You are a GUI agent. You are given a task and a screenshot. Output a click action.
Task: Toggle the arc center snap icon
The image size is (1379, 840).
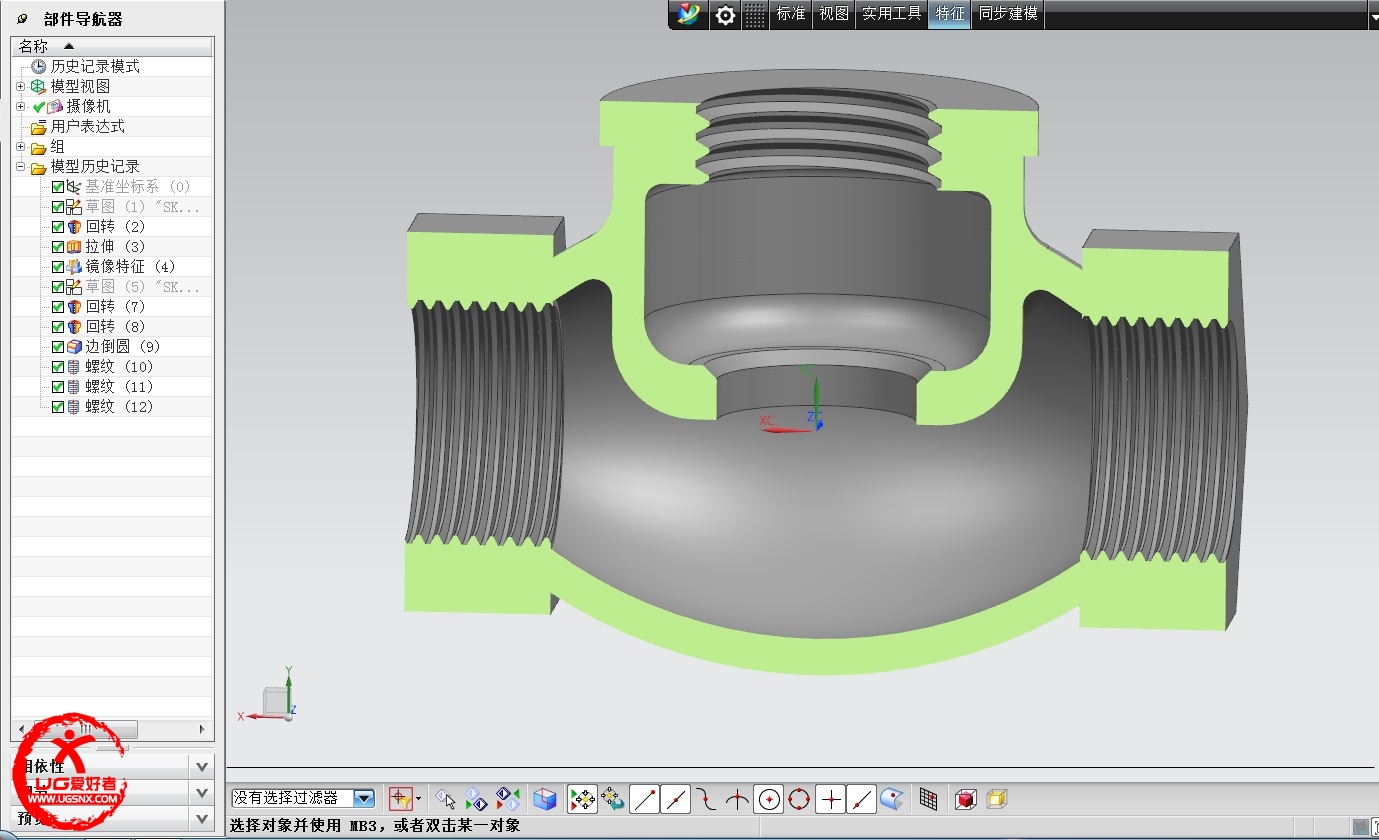tap(768, 799)
